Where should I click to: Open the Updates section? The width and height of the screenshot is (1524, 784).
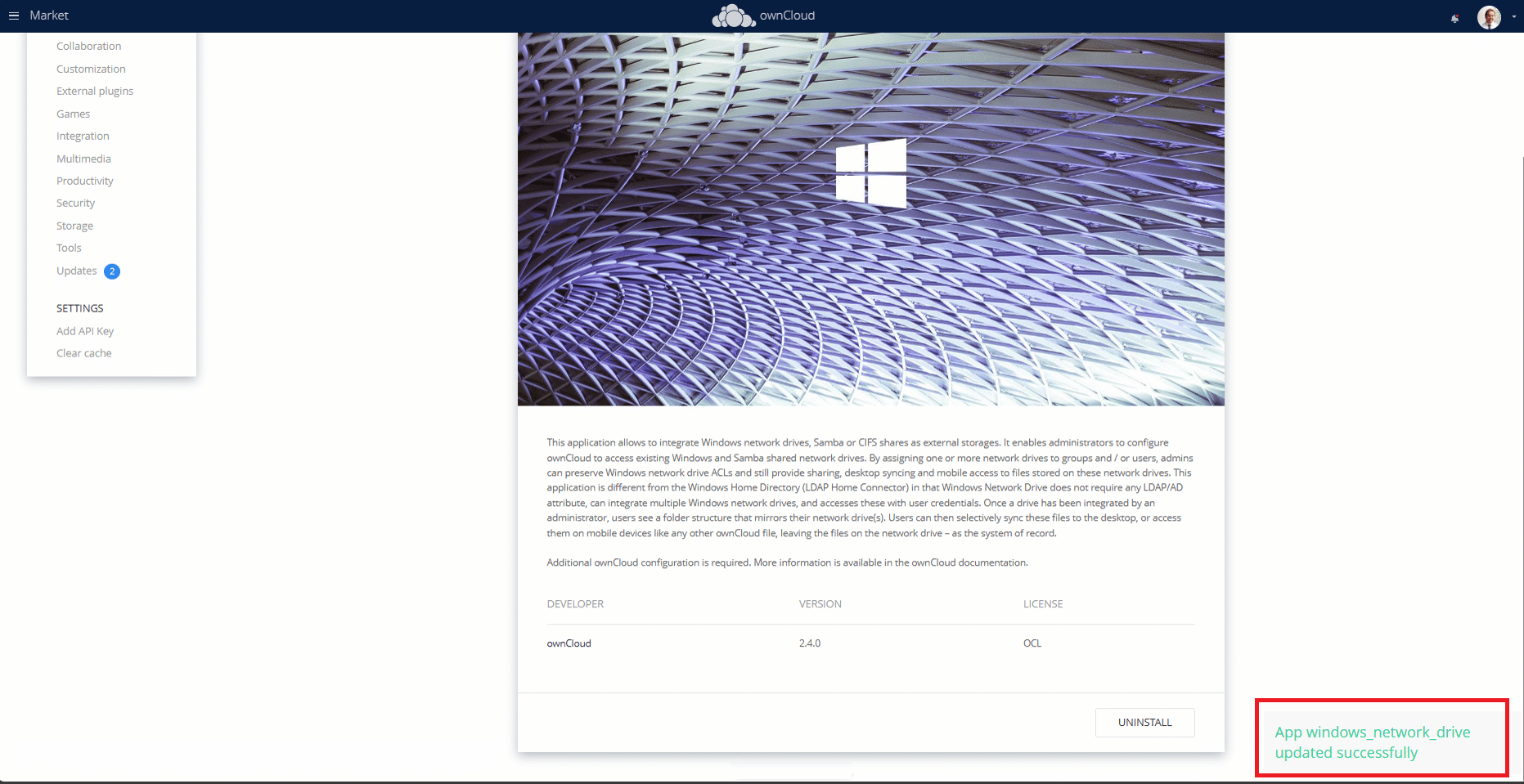[76, 271]
